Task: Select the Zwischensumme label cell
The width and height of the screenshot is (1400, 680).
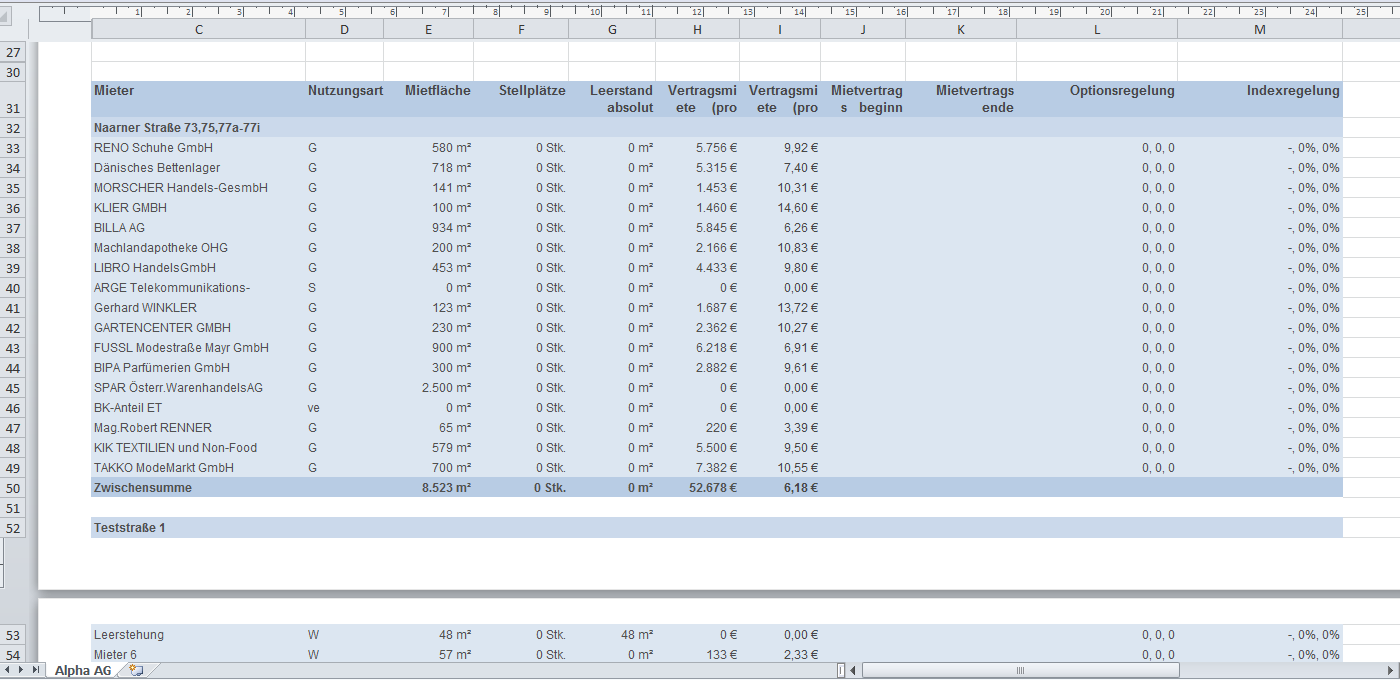Action: click(198, 488)
